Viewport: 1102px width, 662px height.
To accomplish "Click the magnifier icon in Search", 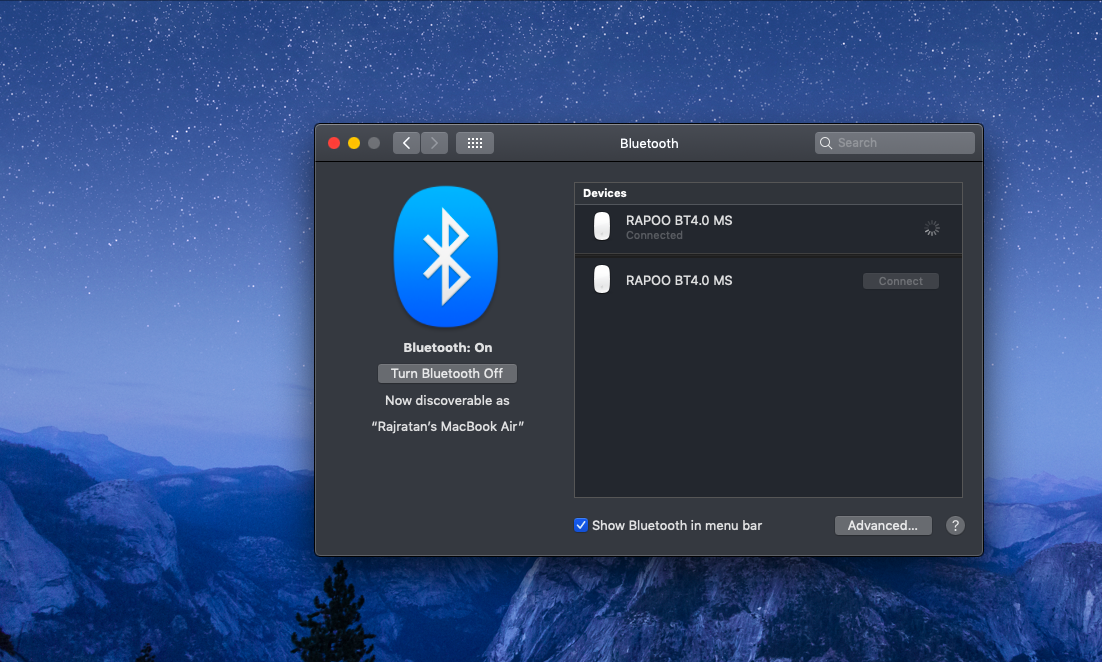I will [826, 143].
